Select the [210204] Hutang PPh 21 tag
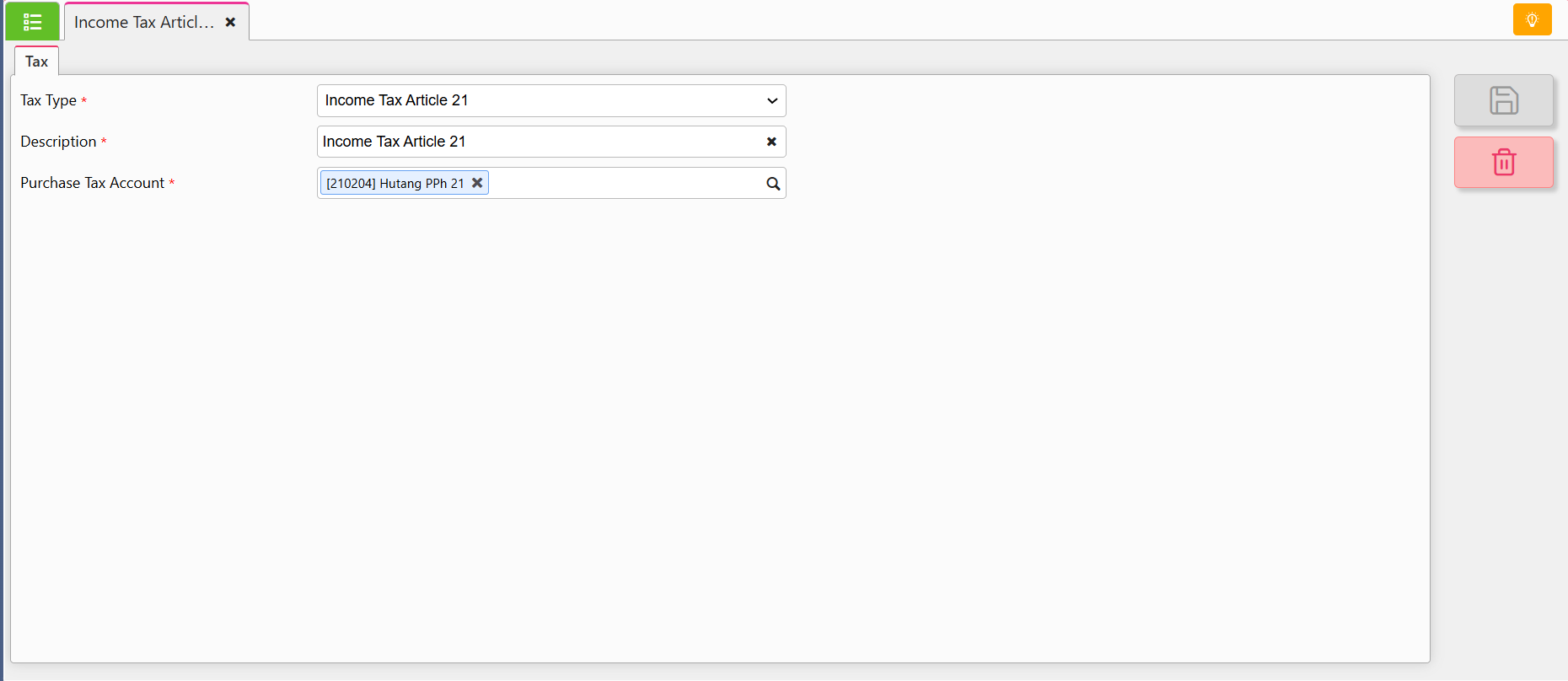The width and height of the screenshot is (1568, 681). 395,183
